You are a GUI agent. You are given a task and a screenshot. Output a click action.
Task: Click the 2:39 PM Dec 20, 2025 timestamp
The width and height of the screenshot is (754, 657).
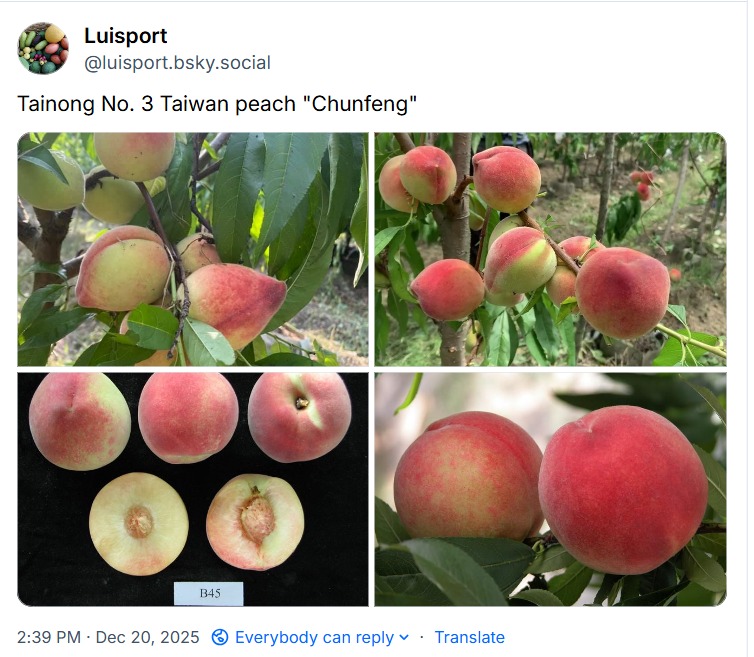pyautogui.click(x=108, y=637)
